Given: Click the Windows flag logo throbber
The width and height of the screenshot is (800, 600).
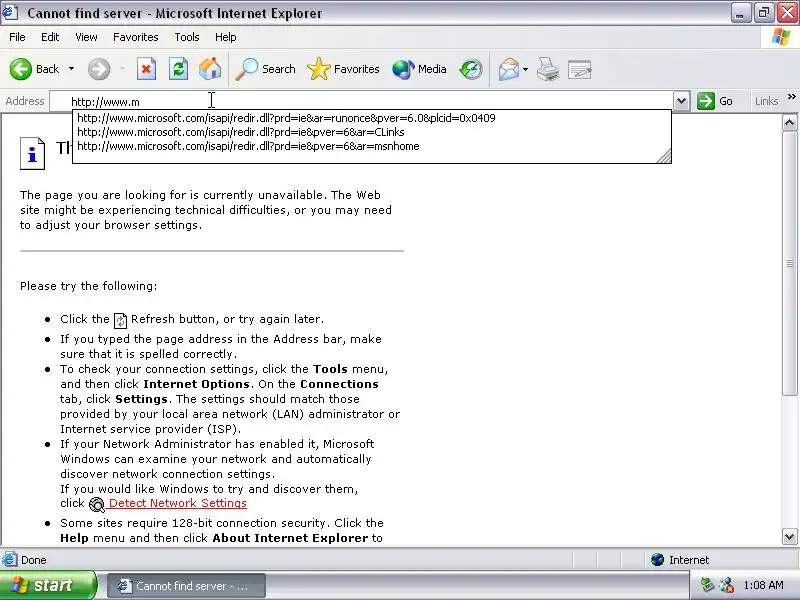Looking at the screenshot, I should [x=781, y=37].
